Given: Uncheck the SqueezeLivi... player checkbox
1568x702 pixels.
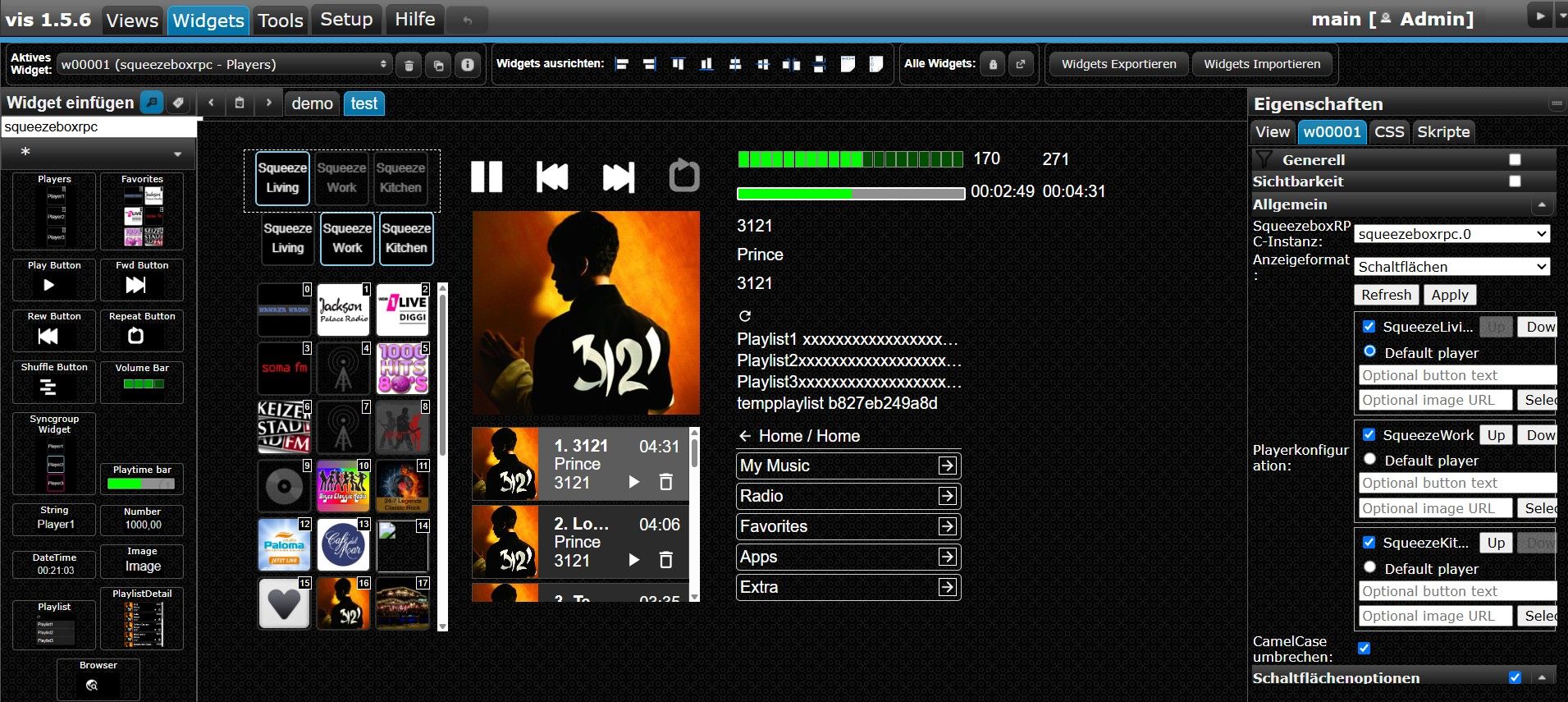Looking at the screenshot, I should [x=1369, y=326].
